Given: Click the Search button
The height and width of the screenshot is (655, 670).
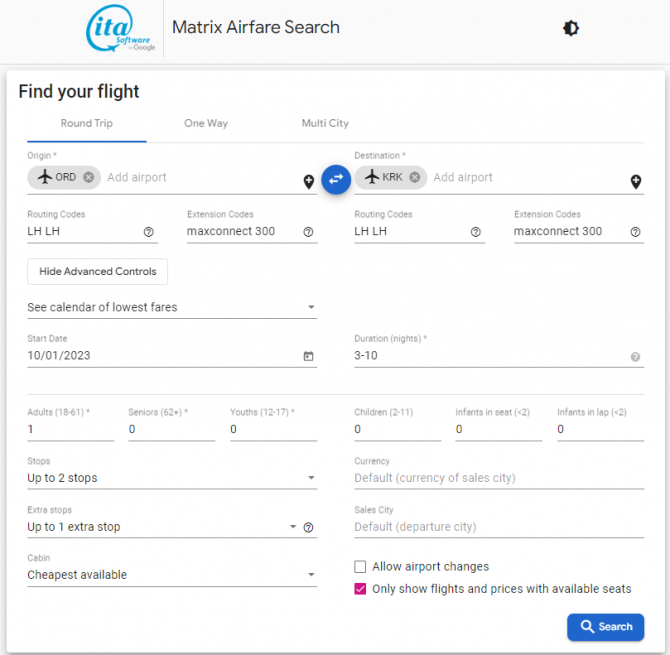Looking at the screenshot, I should pyautogui.click(x=605, y=627).
